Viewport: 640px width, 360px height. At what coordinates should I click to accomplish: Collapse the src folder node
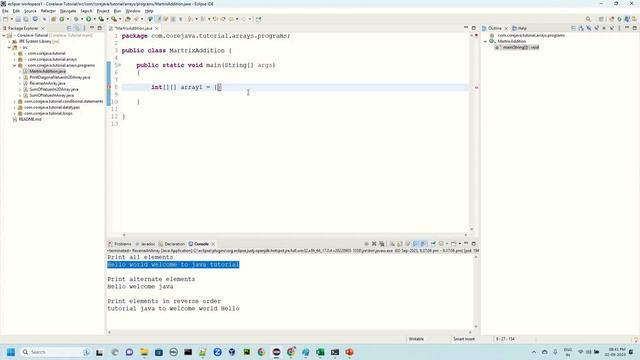pos(9,47)
